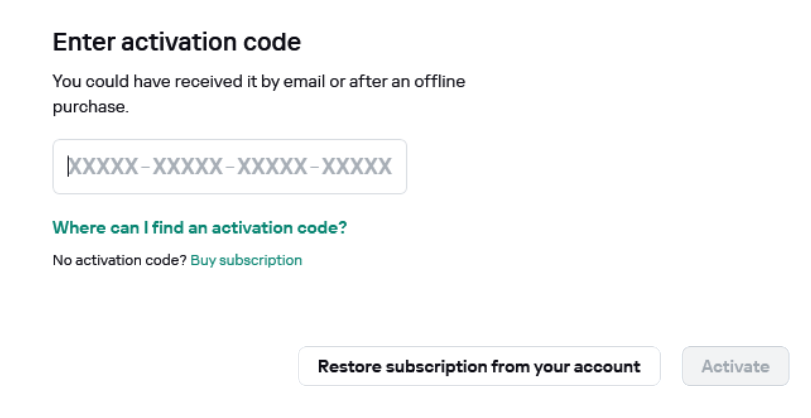Click the greyed-out Activate button
Viewport: 811px width, 418px height.
pyautogui.click(x=735, y=366)
